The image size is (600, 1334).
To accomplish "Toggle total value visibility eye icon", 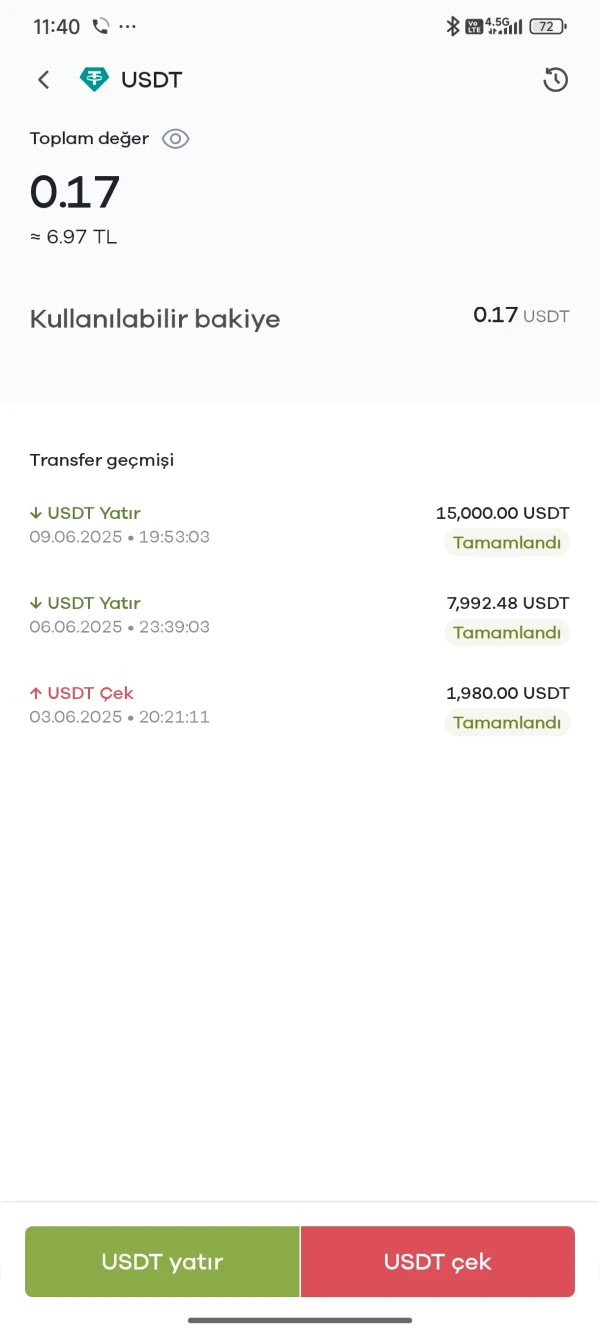I will (176, 139).
